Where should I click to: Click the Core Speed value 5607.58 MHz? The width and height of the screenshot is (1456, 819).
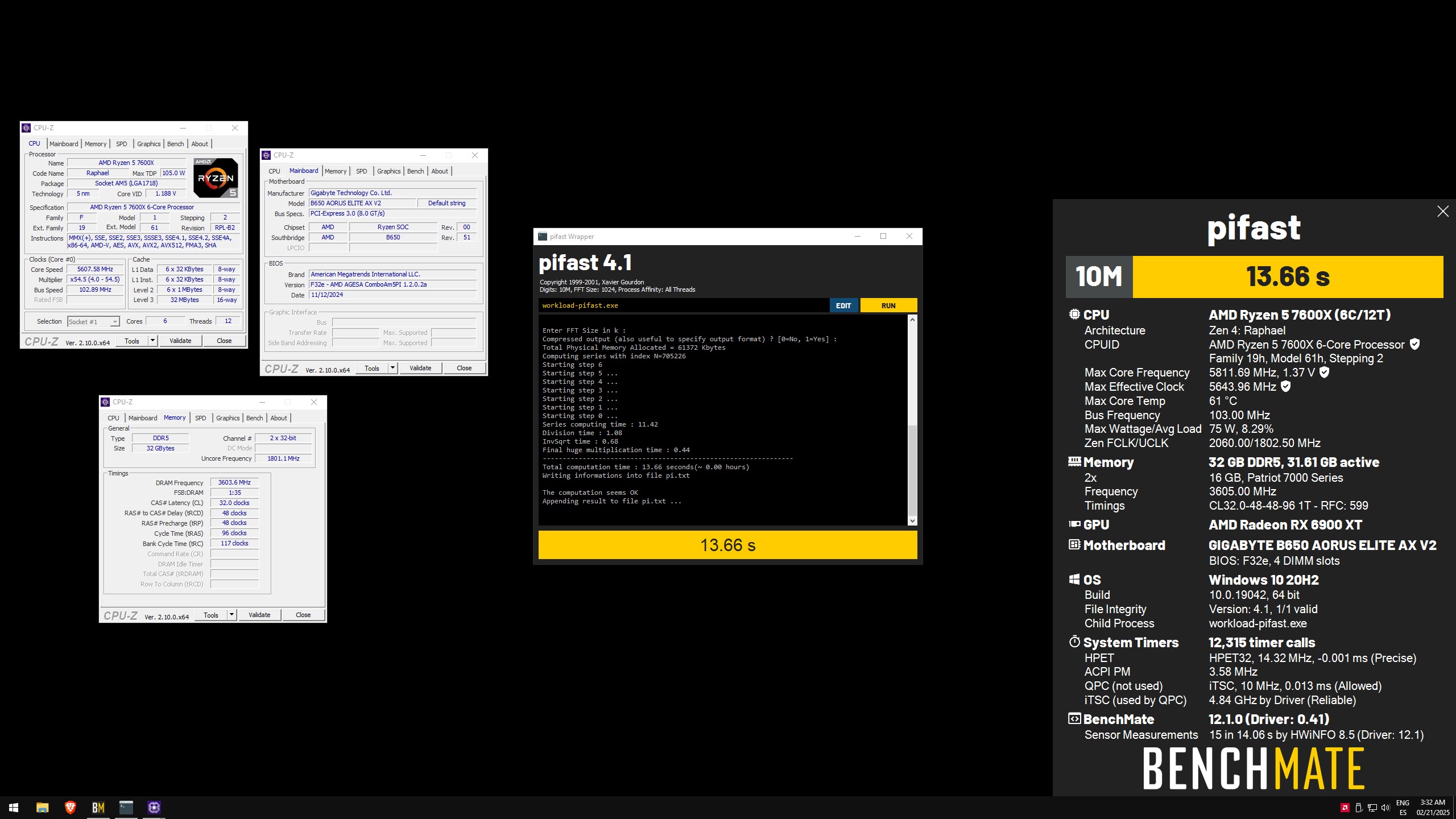click(x=95, y=270)
